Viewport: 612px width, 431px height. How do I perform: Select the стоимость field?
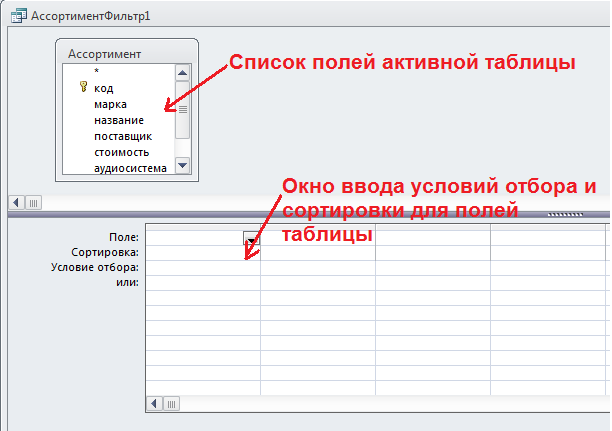[121, 153]
